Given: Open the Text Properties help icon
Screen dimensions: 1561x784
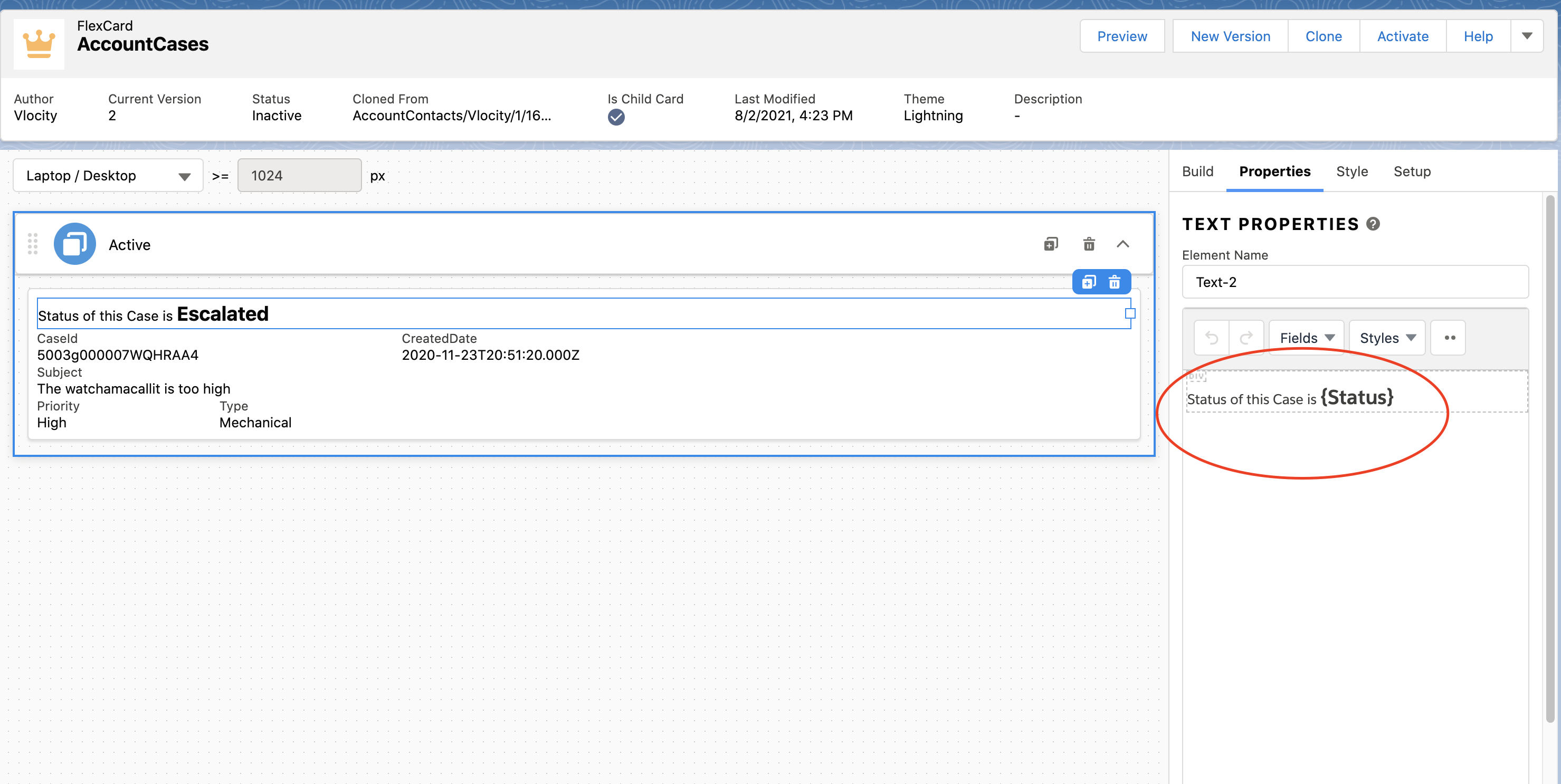Looking at the screenshot, I should tap(1373, 224).
